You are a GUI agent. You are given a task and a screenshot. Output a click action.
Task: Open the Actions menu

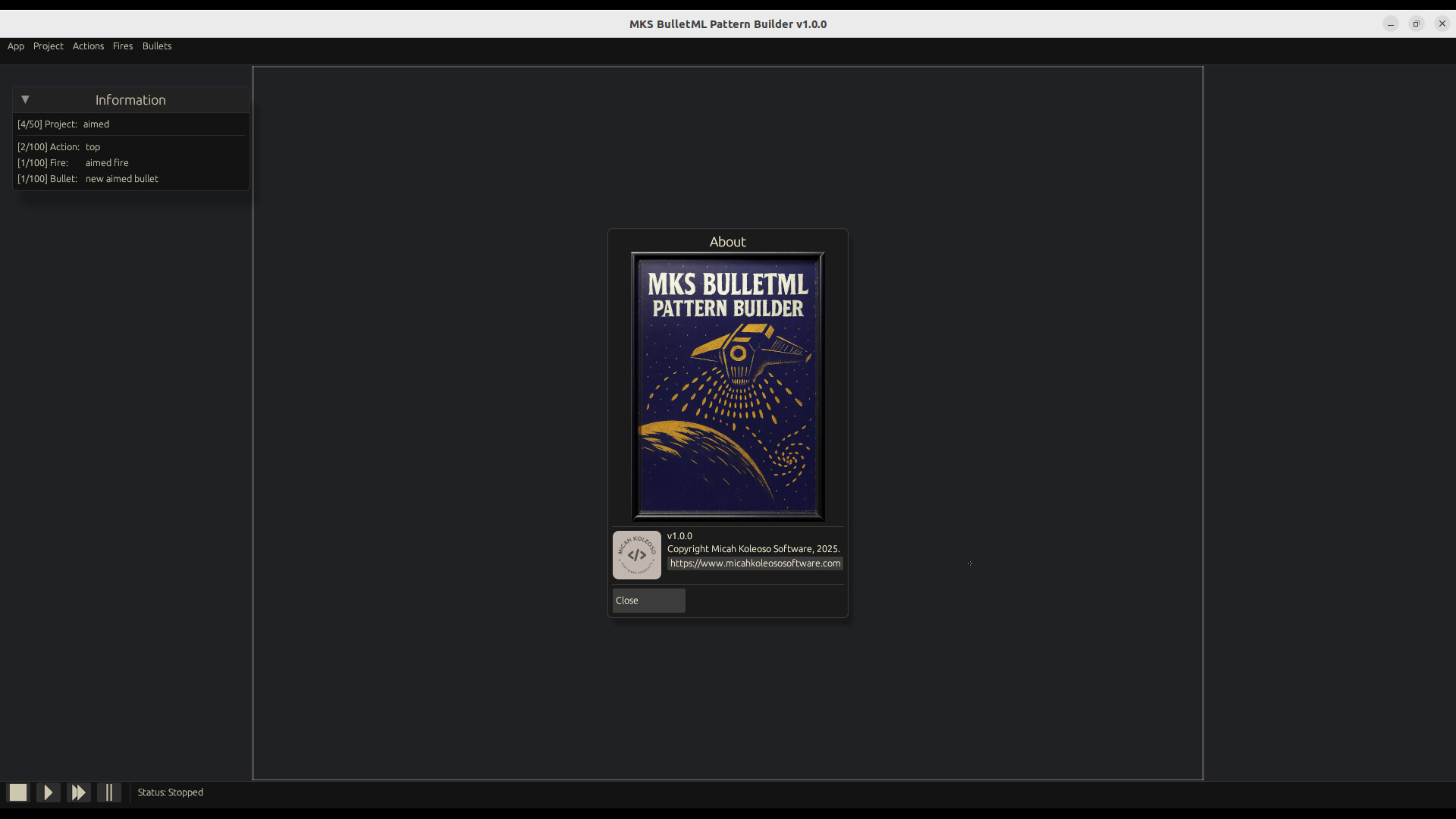(x=88, y=46)
